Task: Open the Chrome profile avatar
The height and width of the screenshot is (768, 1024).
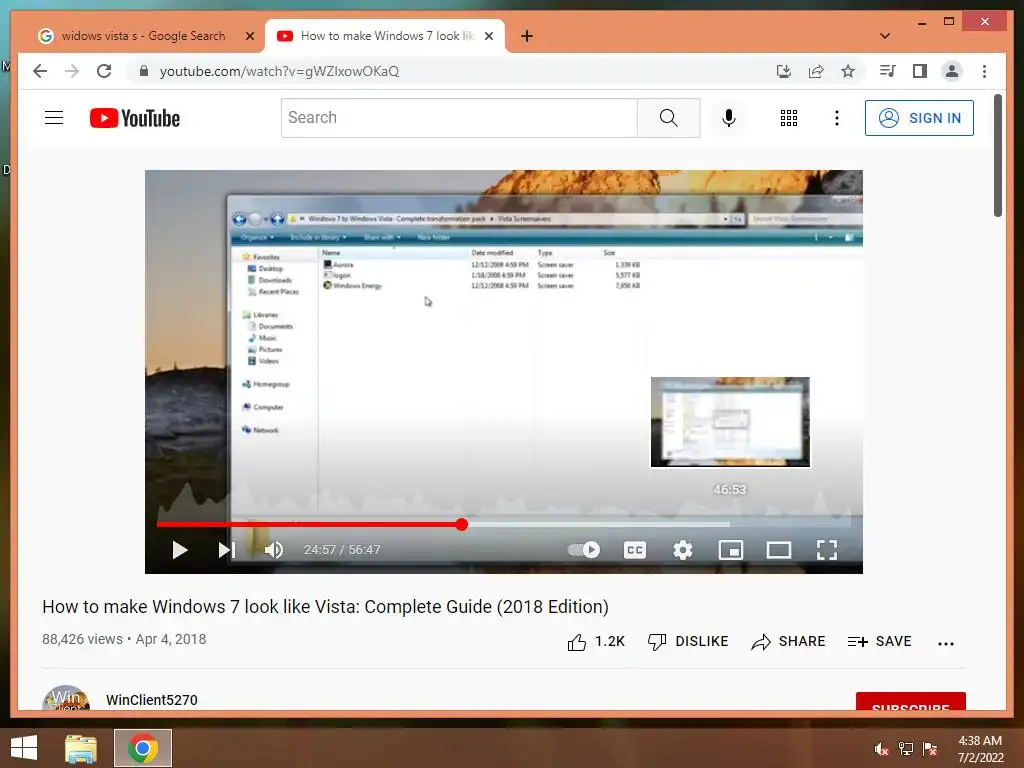Action: click(x=952, y=71)
